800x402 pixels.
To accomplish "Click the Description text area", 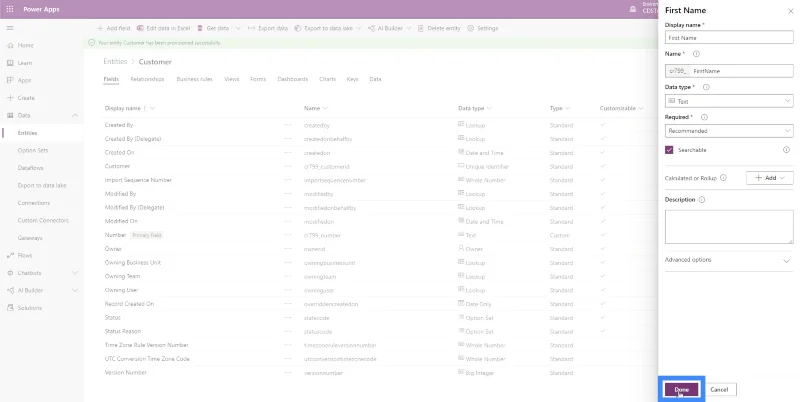I will click(729, 227).
